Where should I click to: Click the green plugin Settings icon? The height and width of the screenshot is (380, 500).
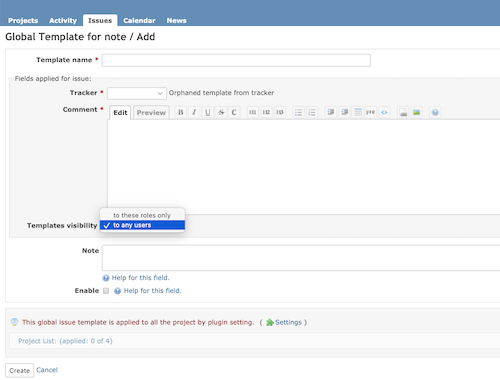pos(270,322)
